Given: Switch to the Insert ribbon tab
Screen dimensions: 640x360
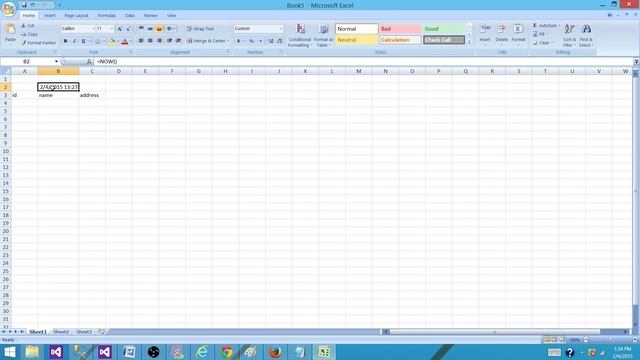Looking at the screenshot, I should pyautogui.click(x=50, y=16).
